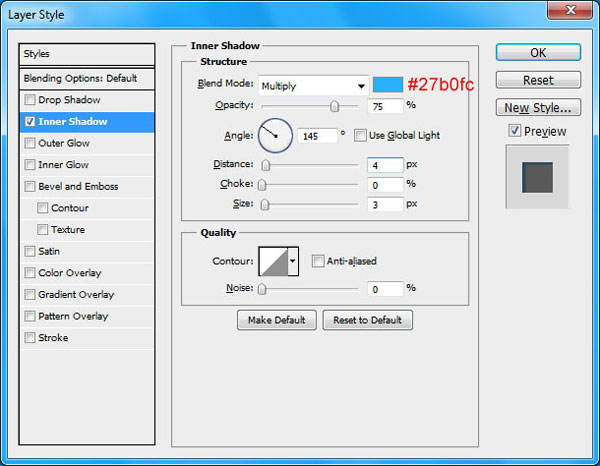This screenshot has height=466, width=600.
Task: Open the Blend Mode Multiply dropdown
Action: pos(313,86)
